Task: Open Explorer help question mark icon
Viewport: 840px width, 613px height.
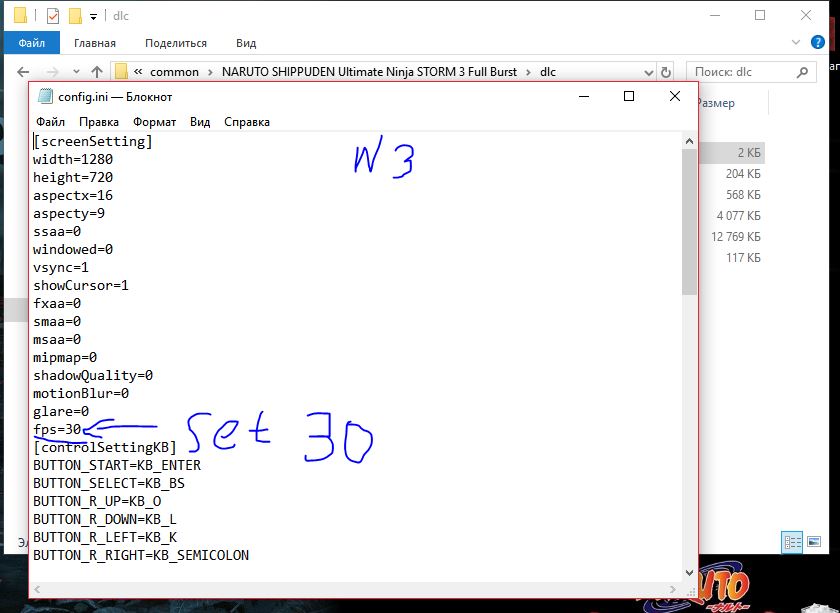Action: pos(818,42)
